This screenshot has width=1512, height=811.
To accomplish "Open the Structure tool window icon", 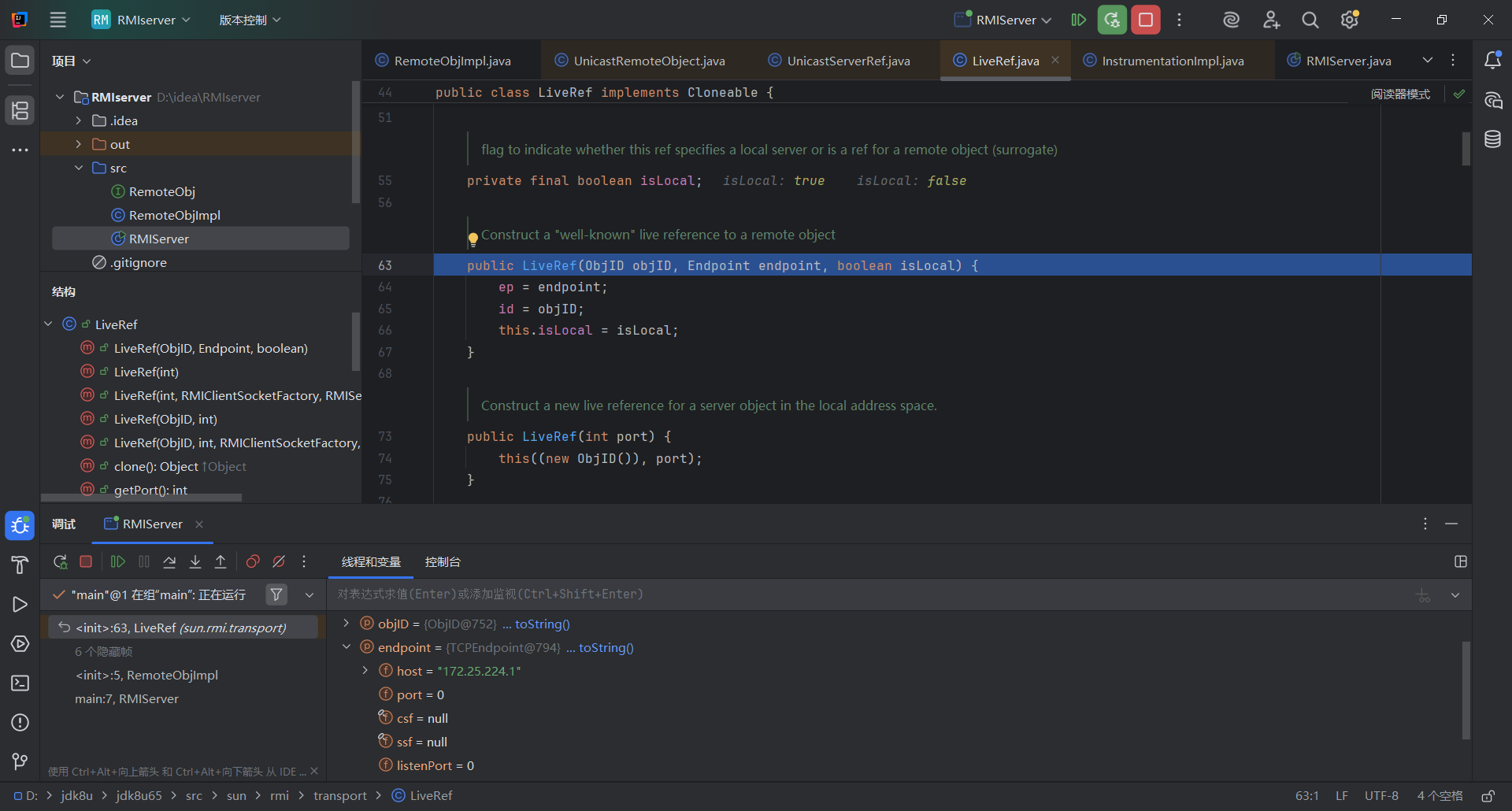I will coord(20,110).
